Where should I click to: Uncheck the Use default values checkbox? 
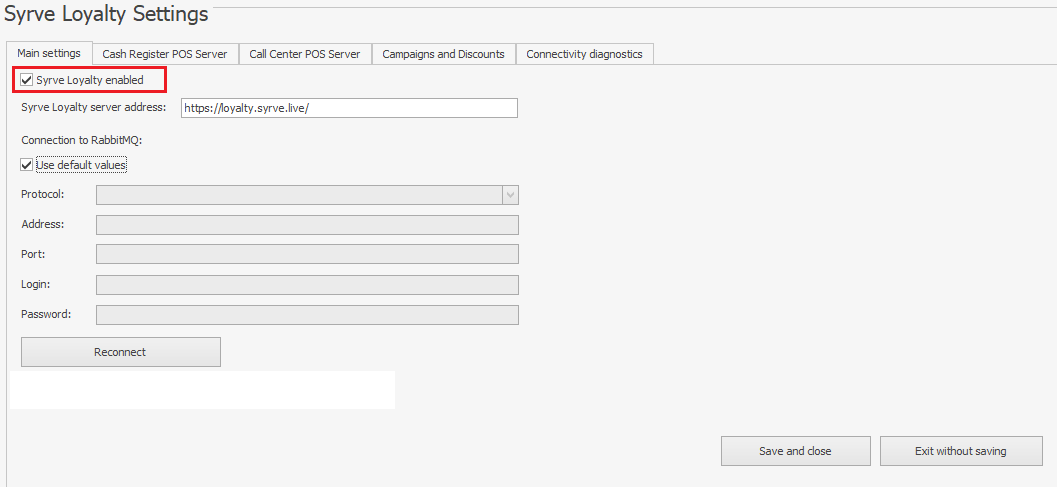coord(27,165)
